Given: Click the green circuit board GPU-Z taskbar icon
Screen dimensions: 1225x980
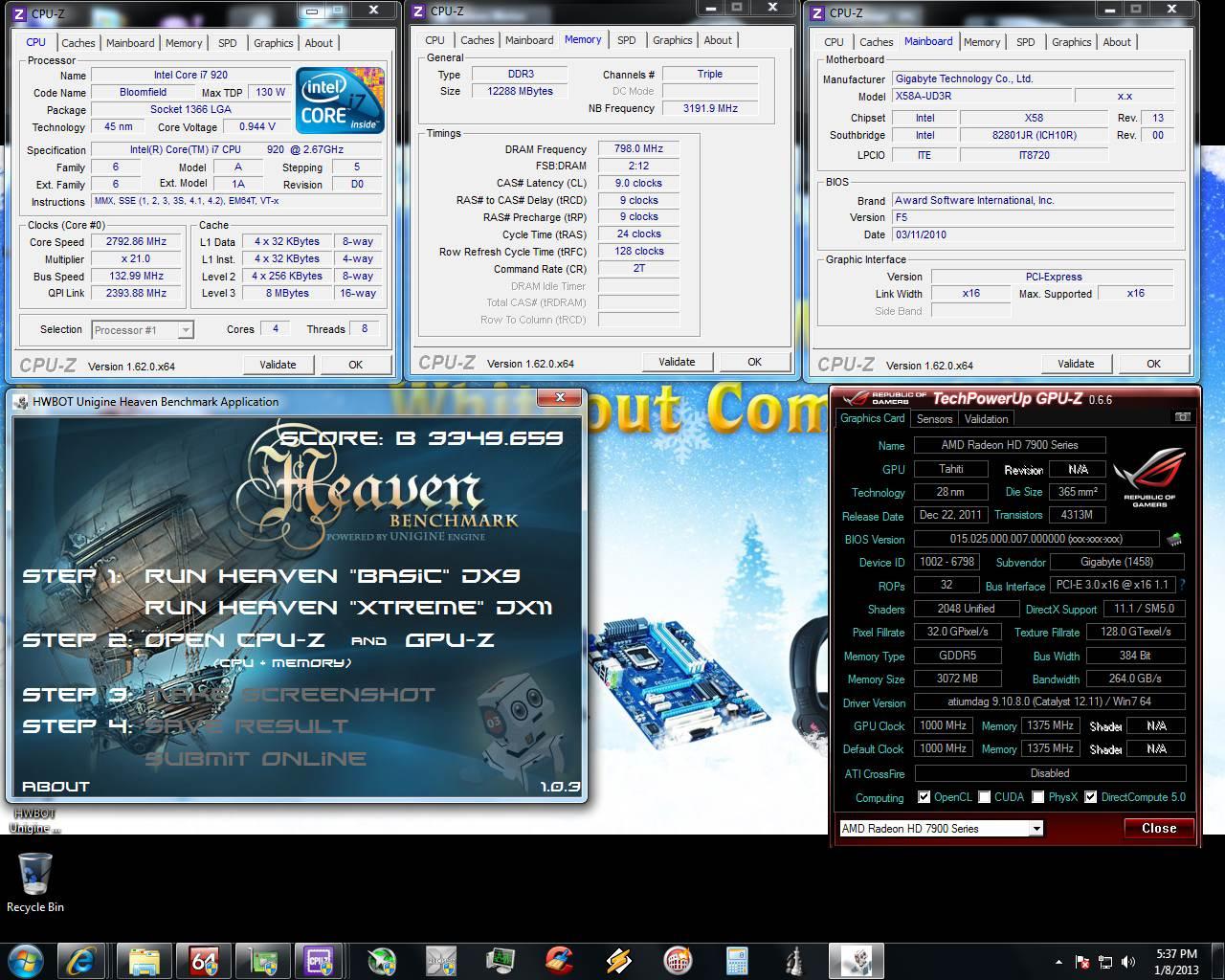Looking at the screenshot, I should 263,960.
